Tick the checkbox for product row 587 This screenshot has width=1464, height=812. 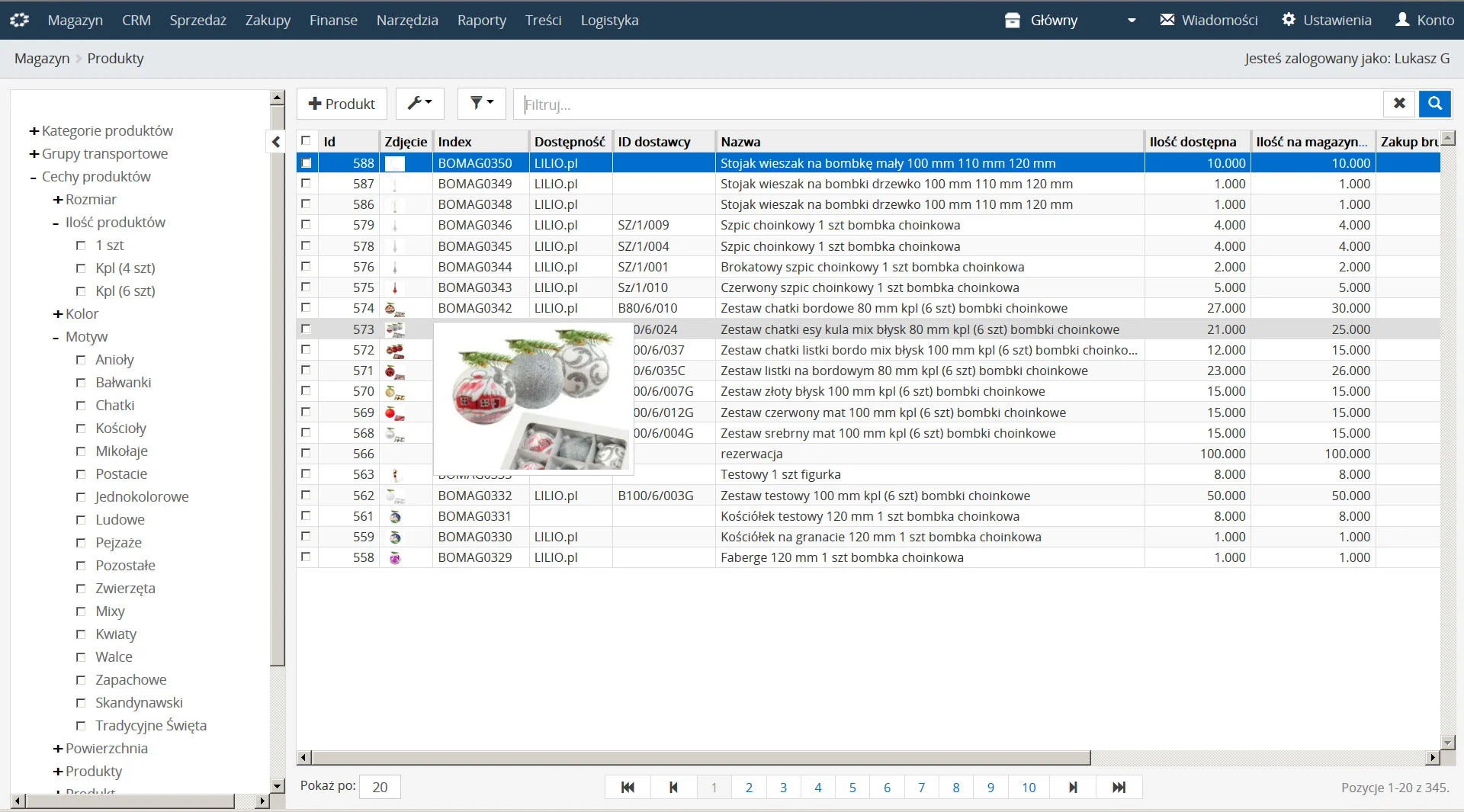pyautogui.click(x=306, y=183)
